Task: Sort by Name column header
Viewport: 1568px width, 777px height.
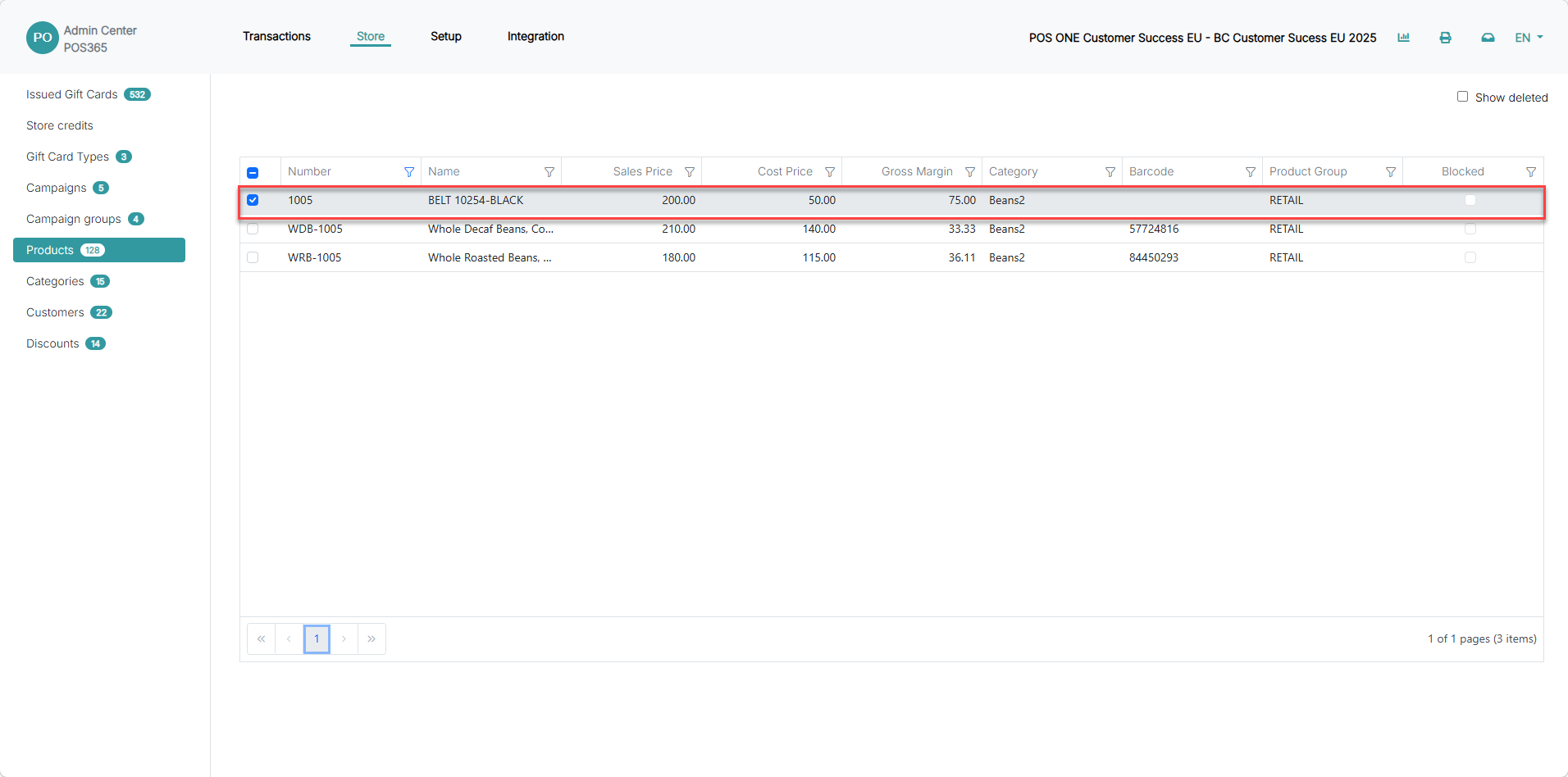Action: (444, 171)
